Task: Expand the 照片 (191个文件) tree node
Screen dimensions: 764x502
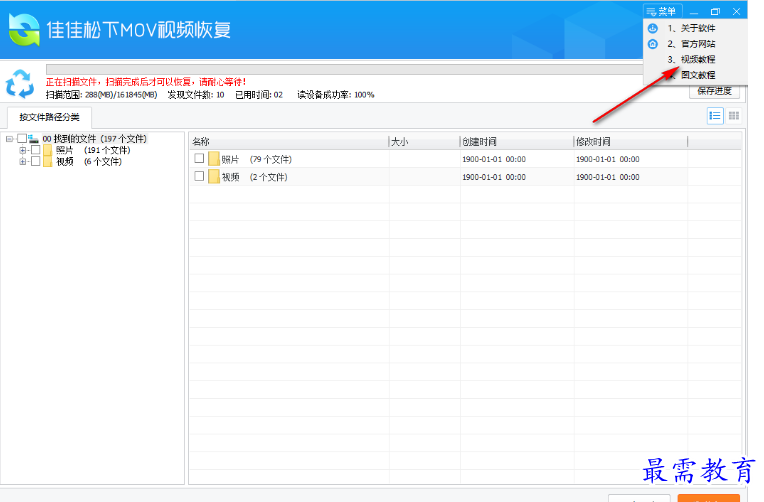Action: (x=23, y=150)
